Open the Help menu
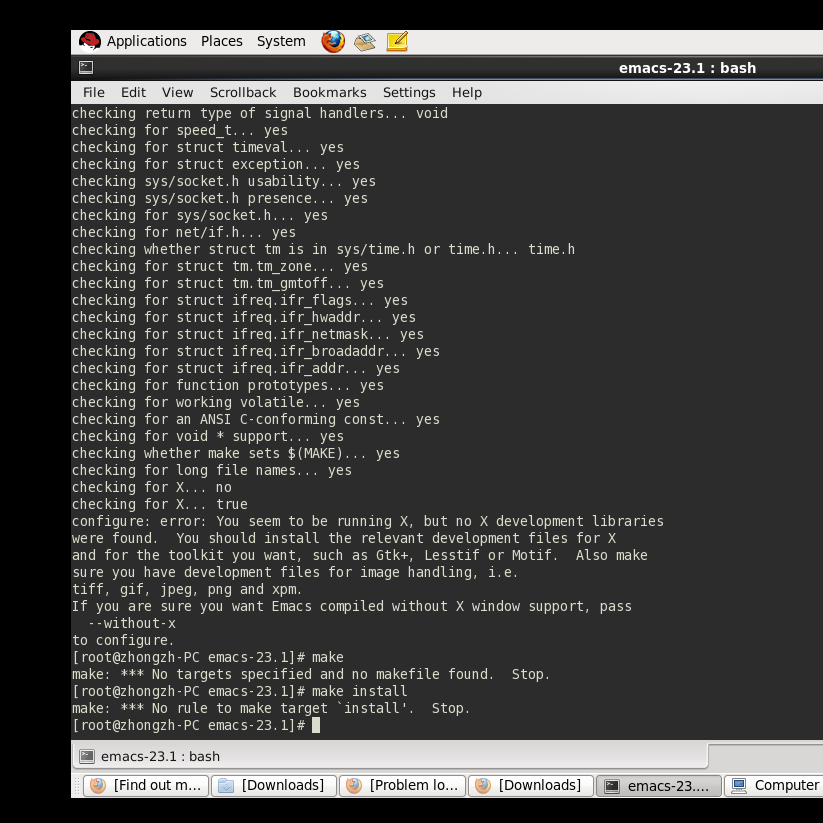This screenshot has height=823, width=823. (x=467, y=92)
